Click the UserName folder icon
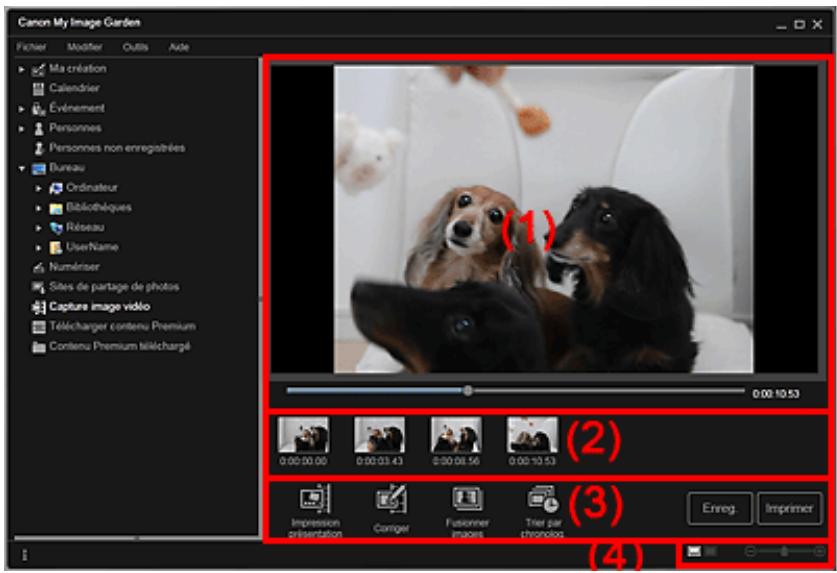Viewport: 837px width, 573px height. (56, 248)
